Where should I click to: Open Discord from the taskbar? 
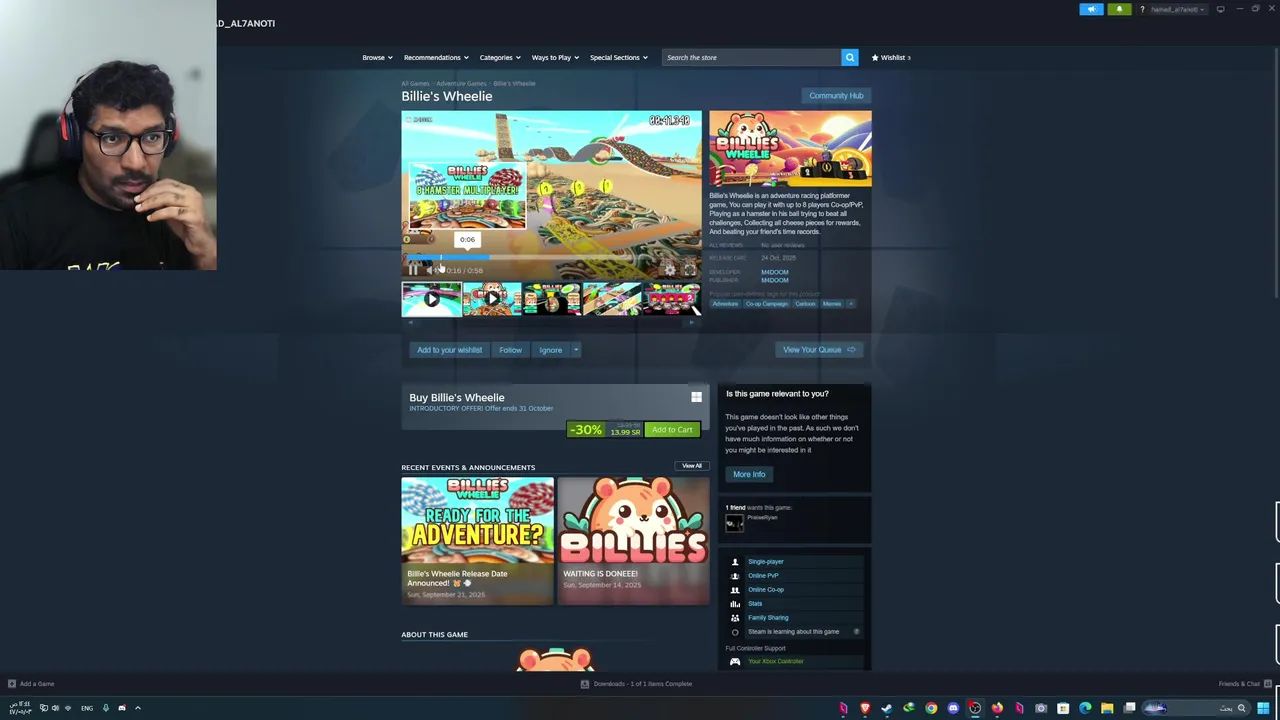tap(953, 708)
